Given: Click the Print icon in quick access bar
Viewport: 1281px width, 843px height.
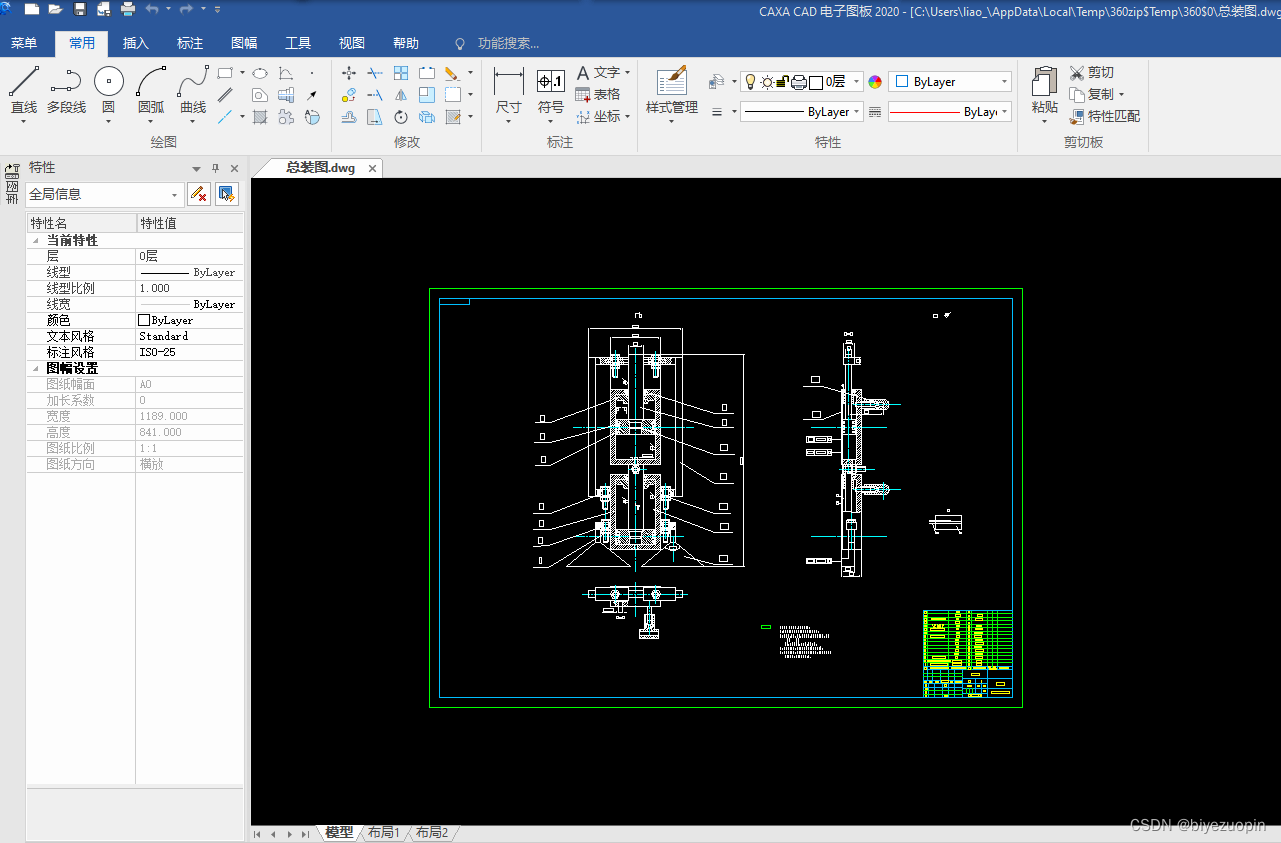Looking at the screenshot, I should click(x=128, y=9).
